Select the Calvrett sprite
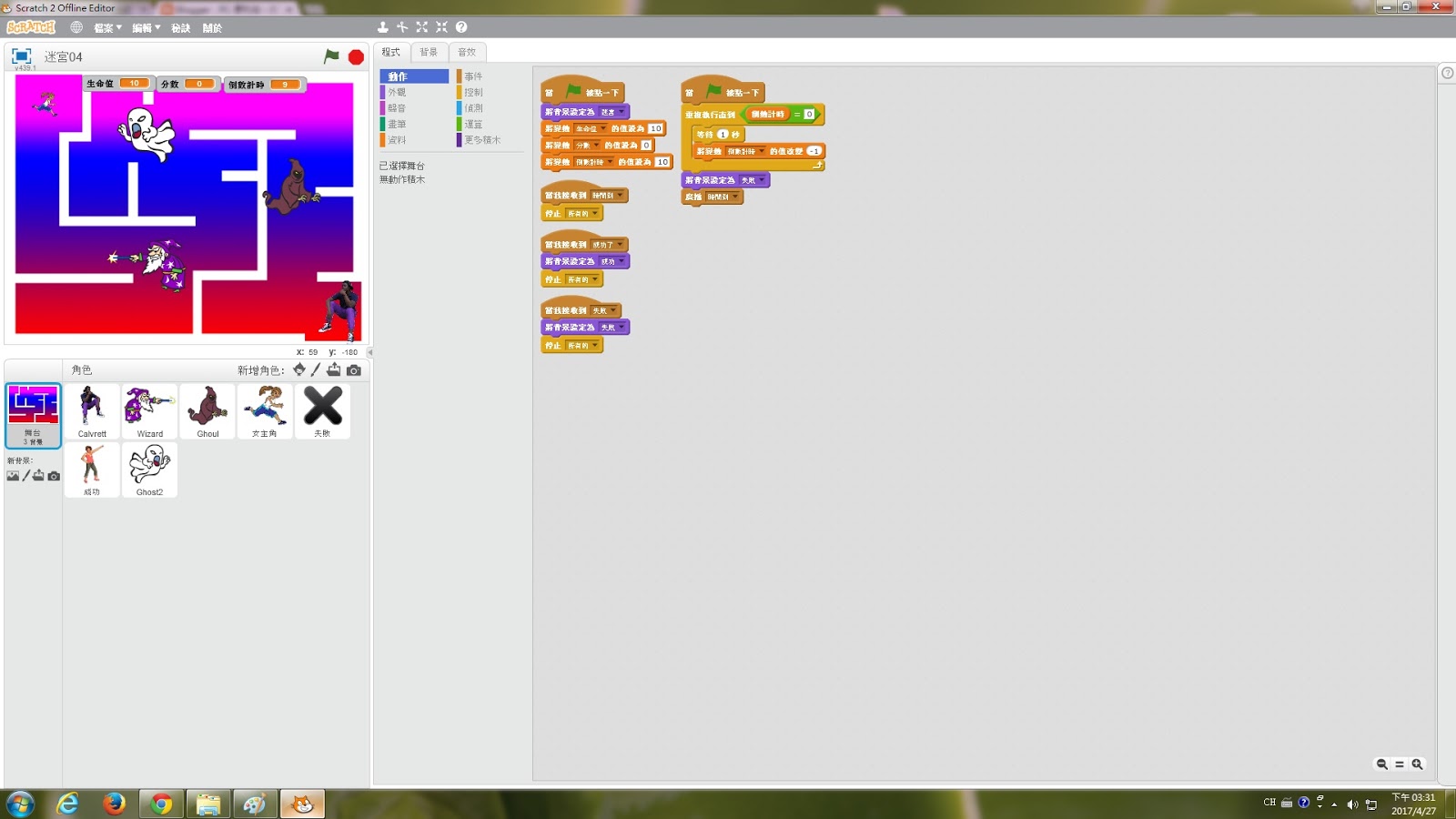Viewport: 1456px width, 819px height. click(92, 411)
